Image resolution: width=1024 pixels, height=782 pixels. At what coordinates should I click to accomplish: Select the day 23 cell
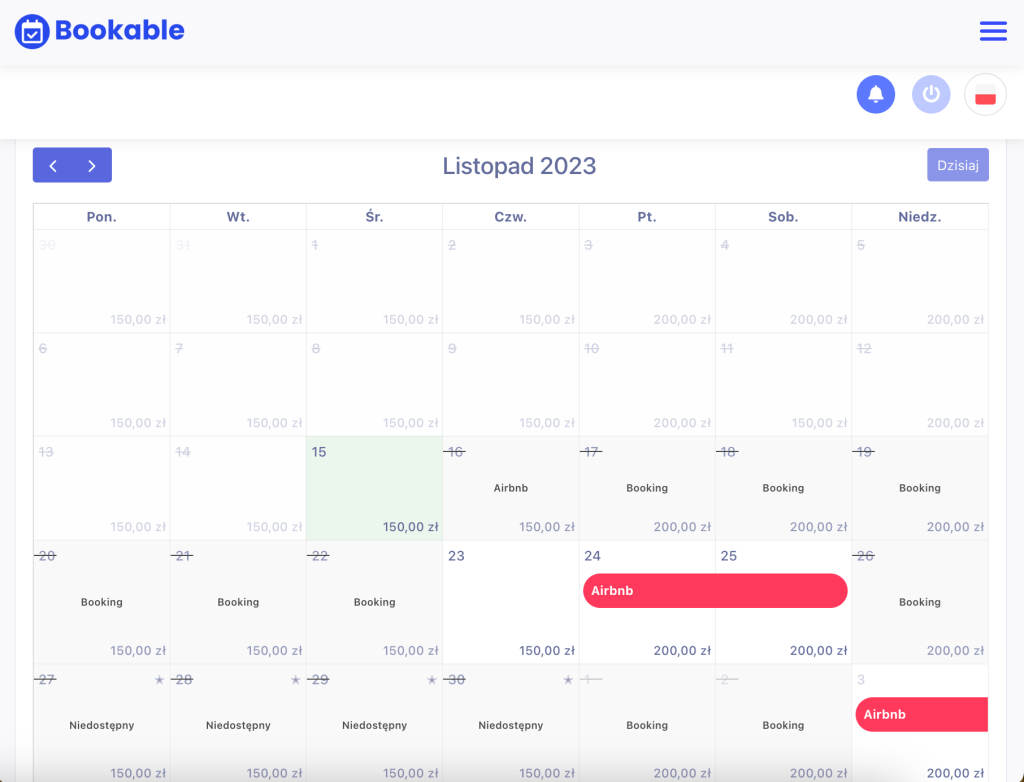pos(510,602)
